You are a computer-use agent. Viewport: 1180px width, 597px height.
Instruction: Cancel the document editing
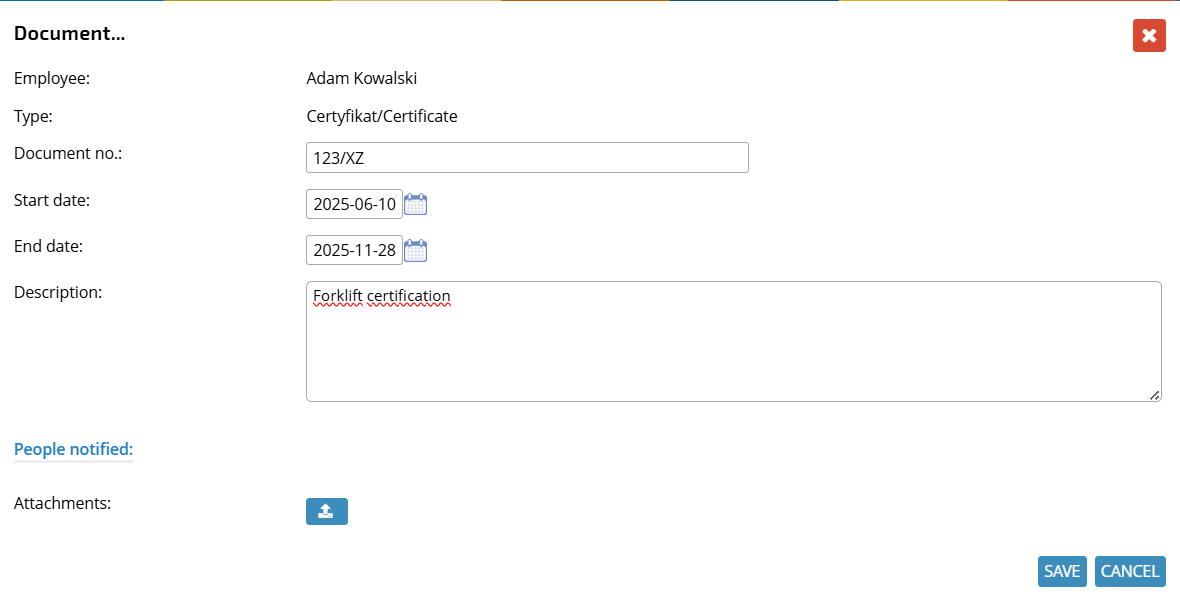point(1130,571)
